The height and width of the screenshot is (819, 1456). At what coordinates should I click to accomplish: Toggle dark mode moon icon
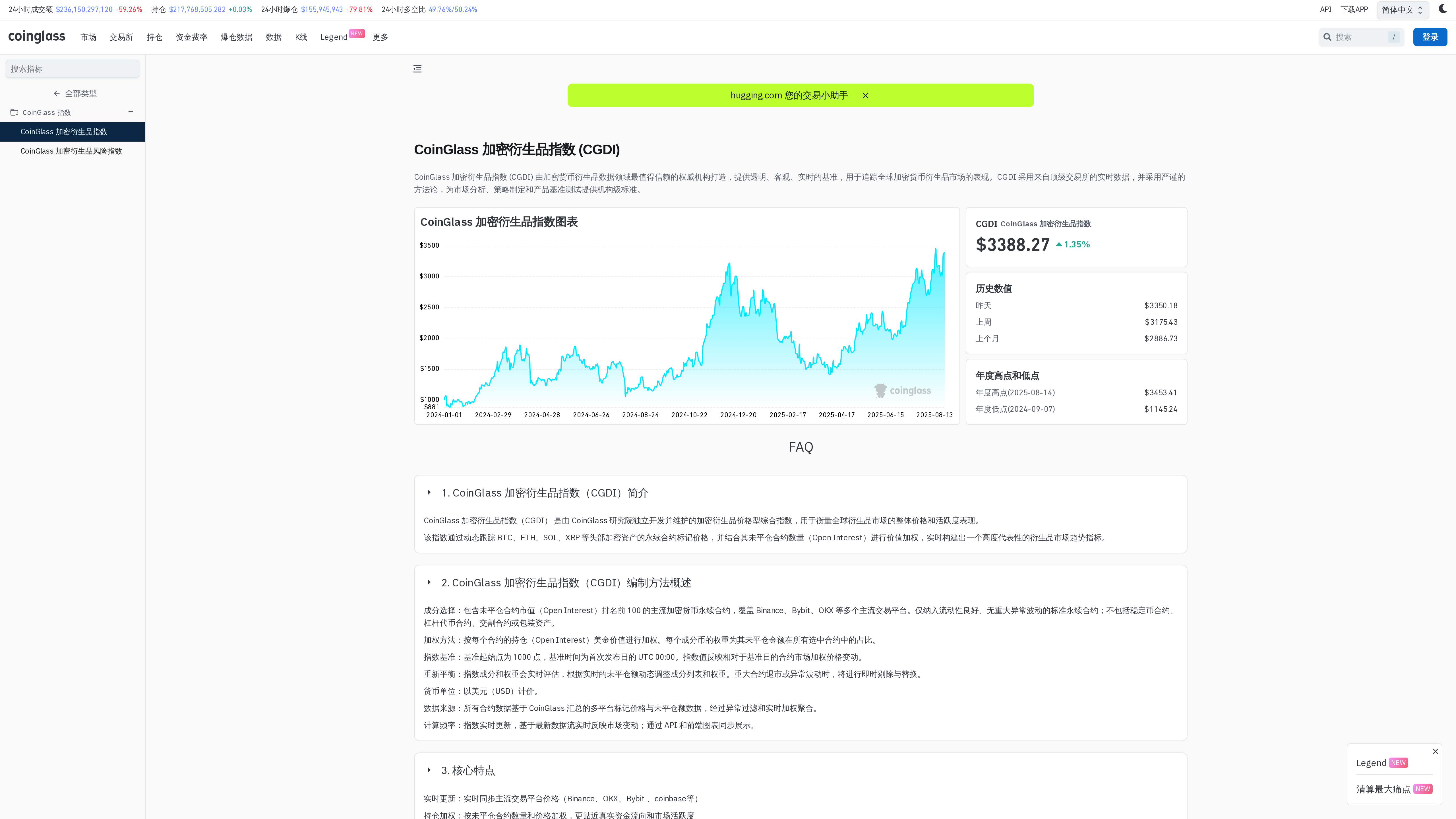1442,9
